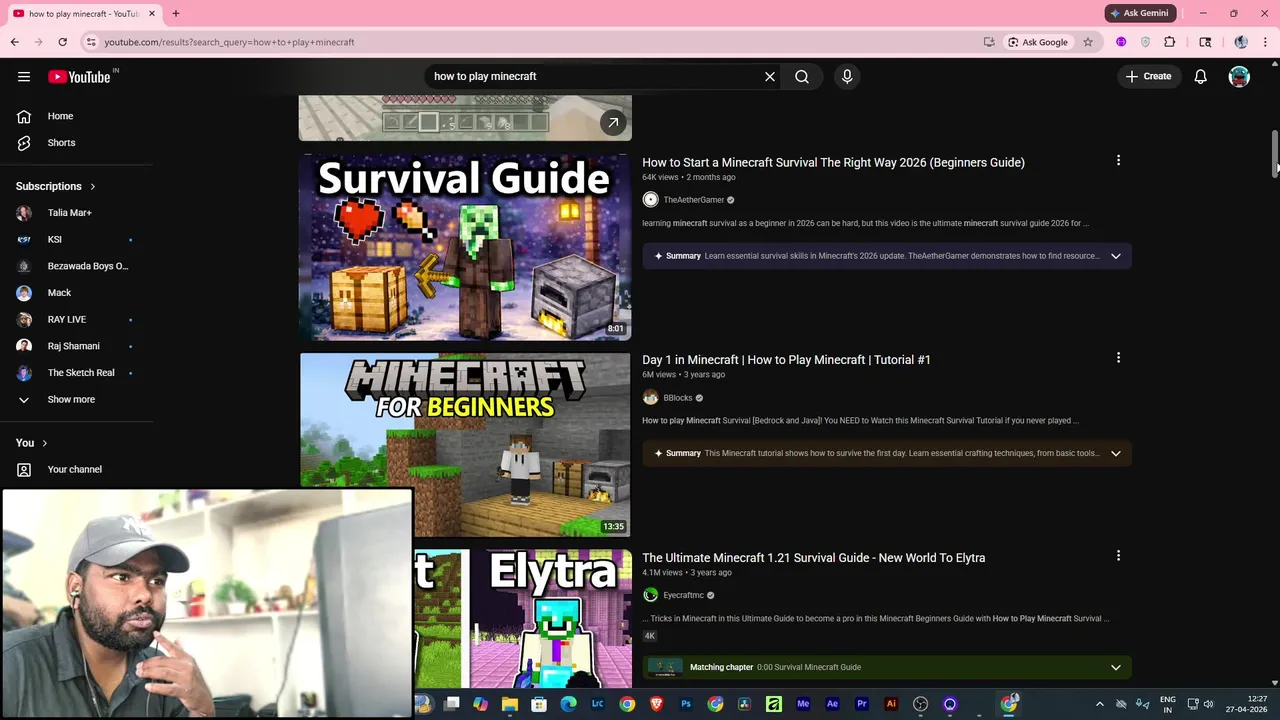Open three-dot menu for Ultimate Minecraft 1.21 video
1280x720 pixels.
tap(1118, 556)
